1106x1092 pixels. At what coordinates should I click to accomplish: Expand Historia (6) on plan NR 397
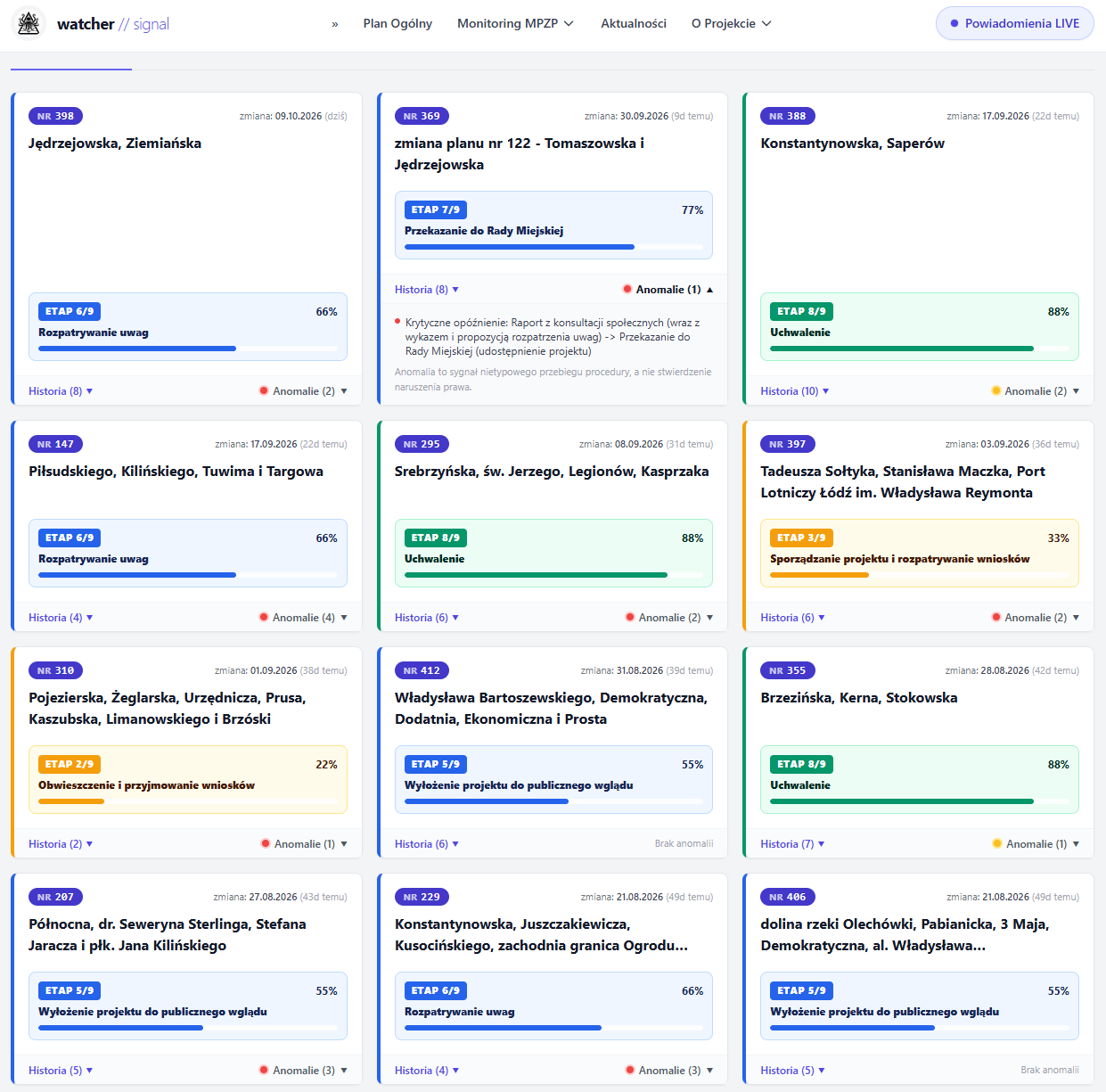click(793, 618)
